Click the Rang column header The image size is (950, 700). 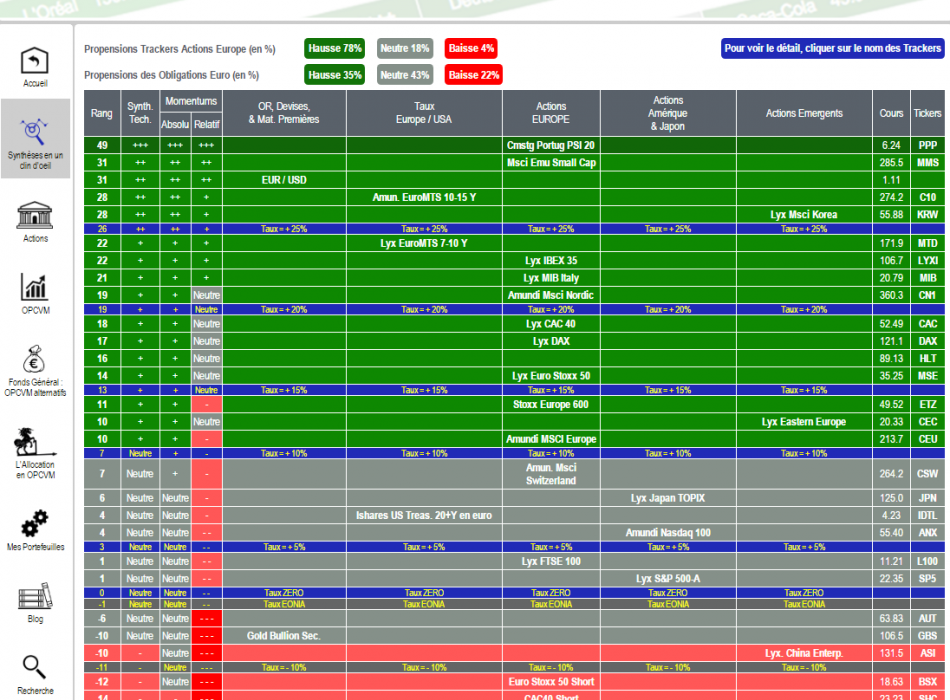(102, 113)
